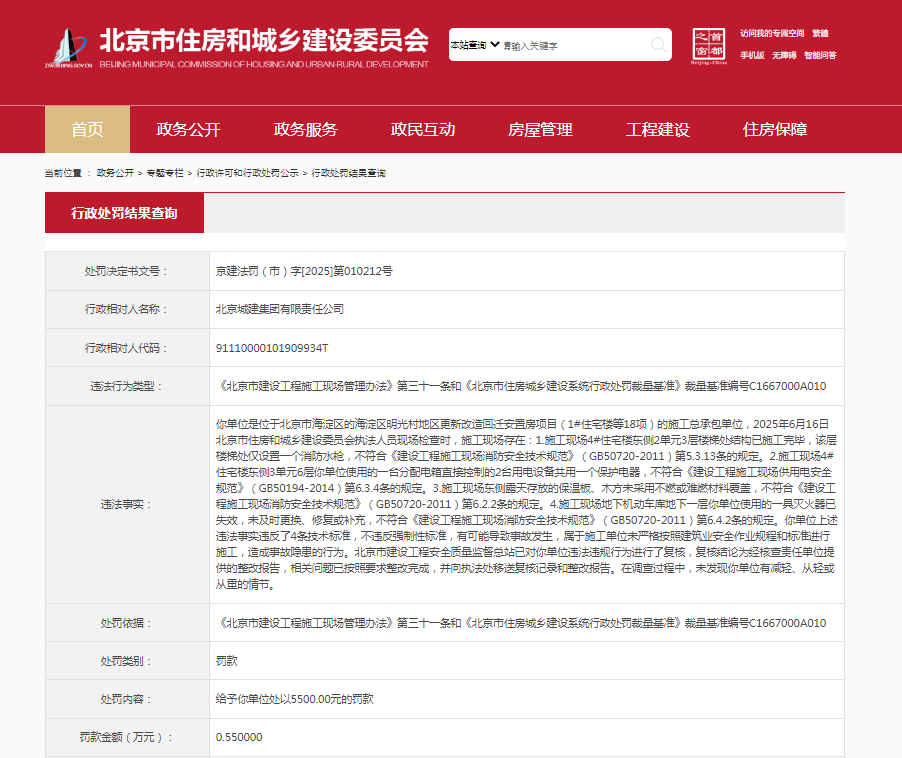Click the 违法行为类型 label cell
The height and width of the screenshot is (758, 902).
[127, 386]
